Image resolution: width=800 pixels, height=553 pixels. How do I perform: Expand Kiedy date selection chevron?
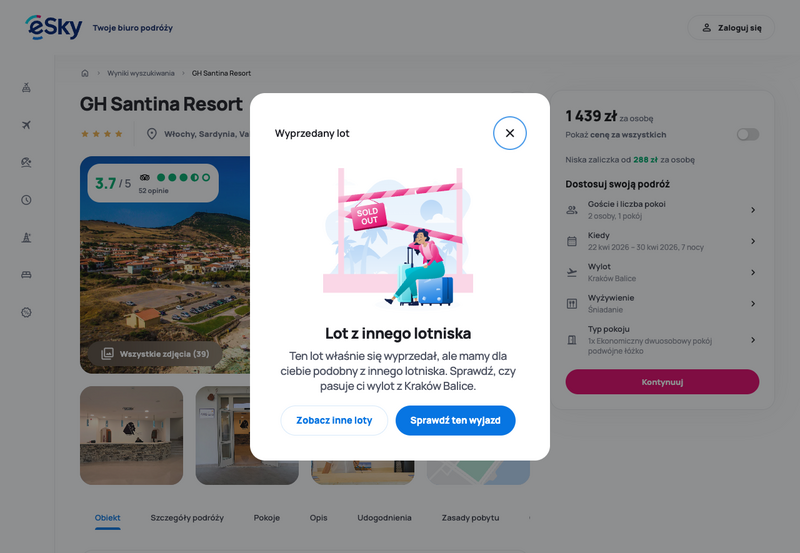(x=753, y=241)
